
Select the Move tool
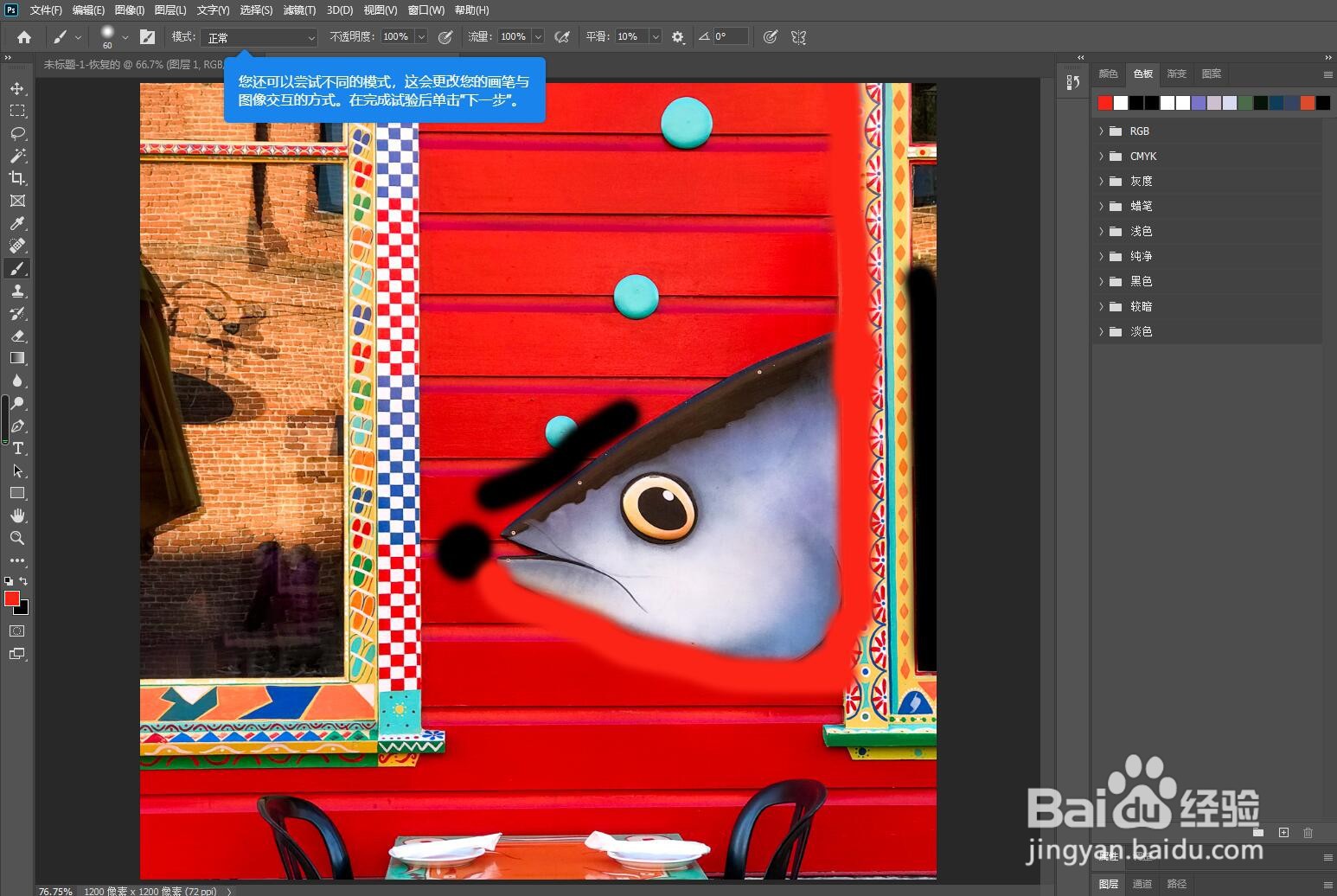(17, 88)
